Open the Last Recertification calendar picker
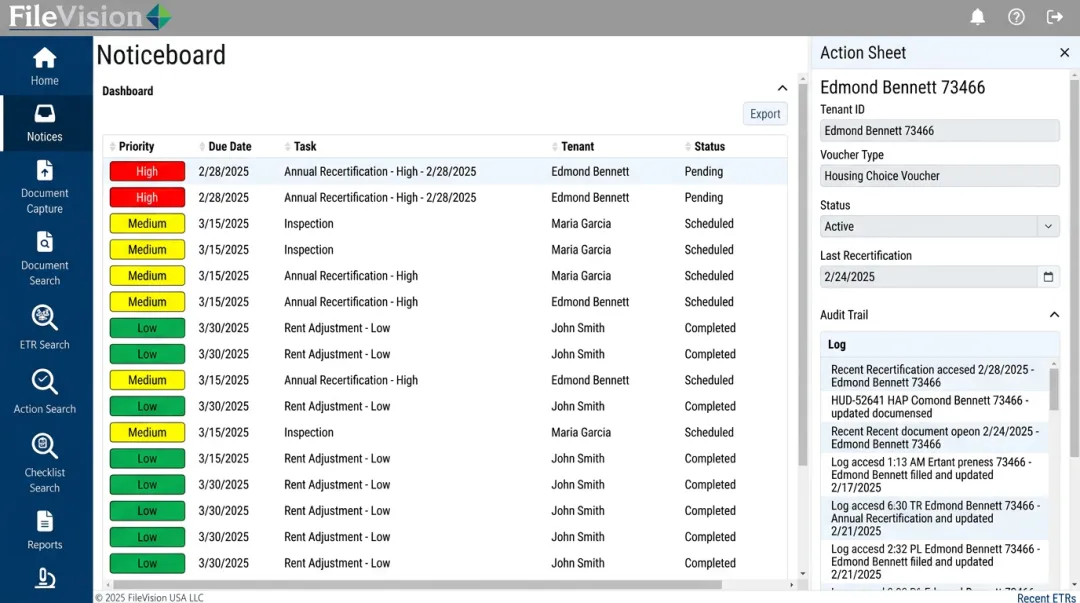 point(1048,276)
